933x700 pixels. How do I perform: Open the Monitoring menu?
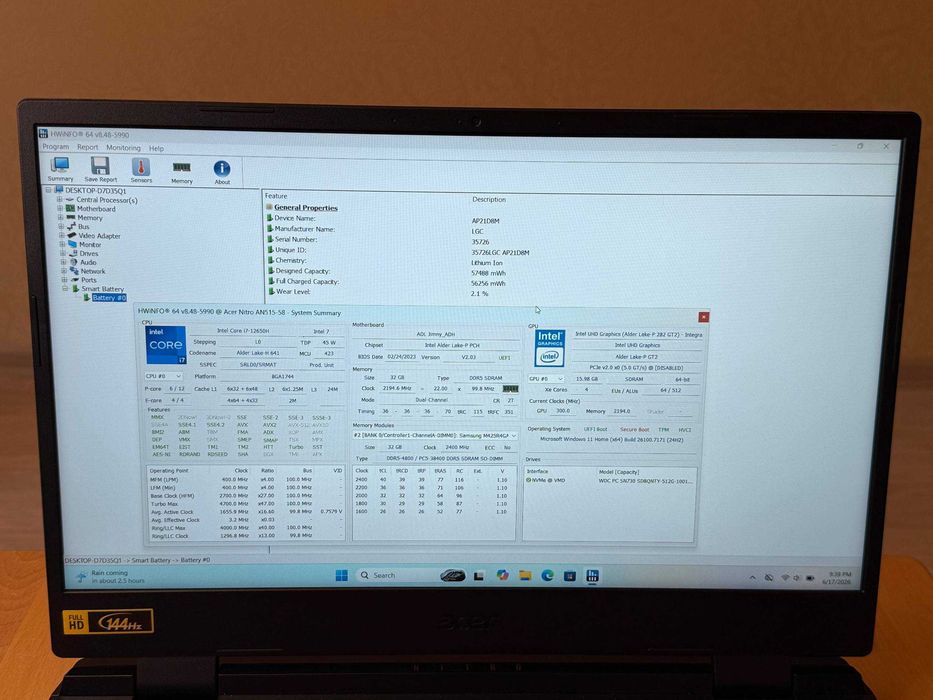[x=123, y=148]
